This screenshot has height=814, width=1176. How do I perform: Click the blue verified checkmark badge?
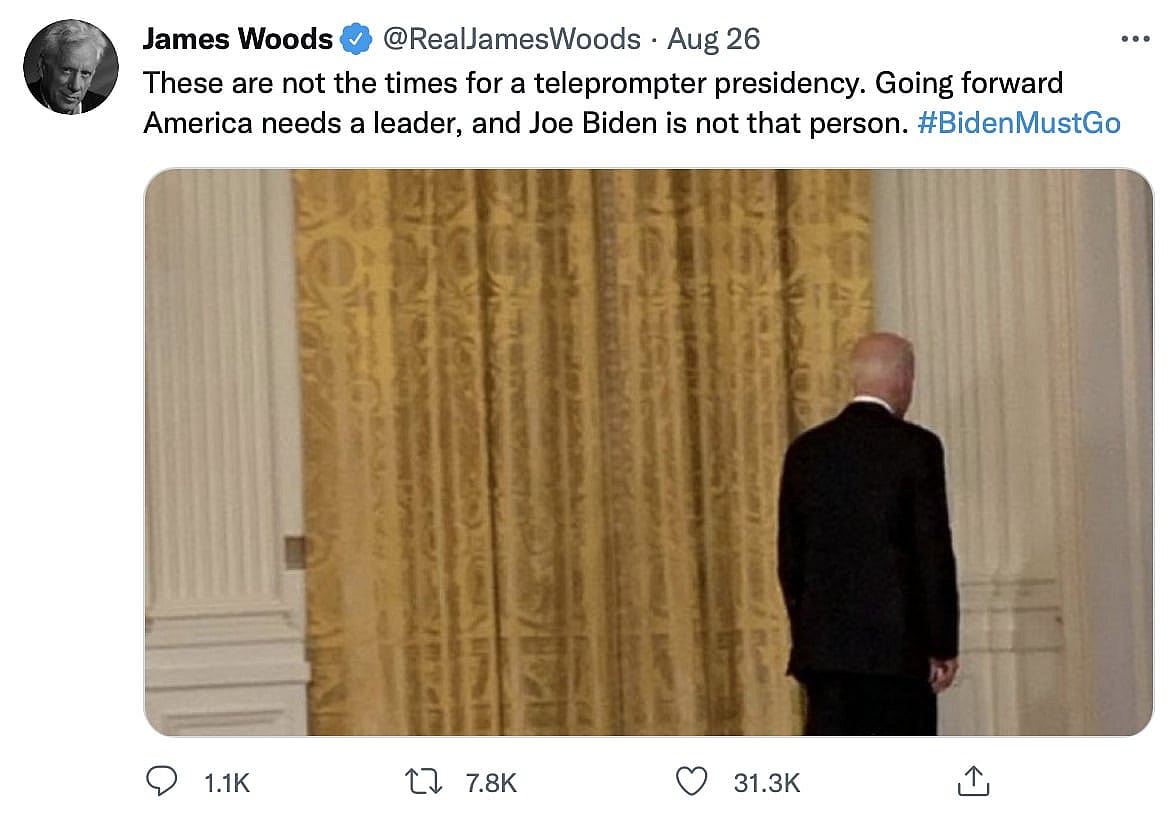coord(356,39)
